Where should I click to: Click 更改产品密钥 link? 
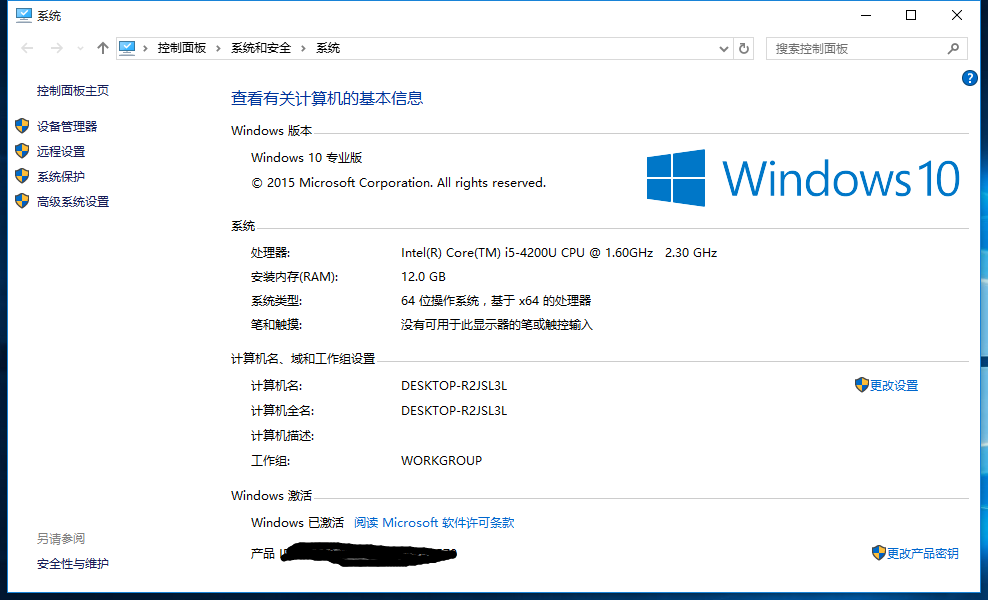[x=923, y=553]
